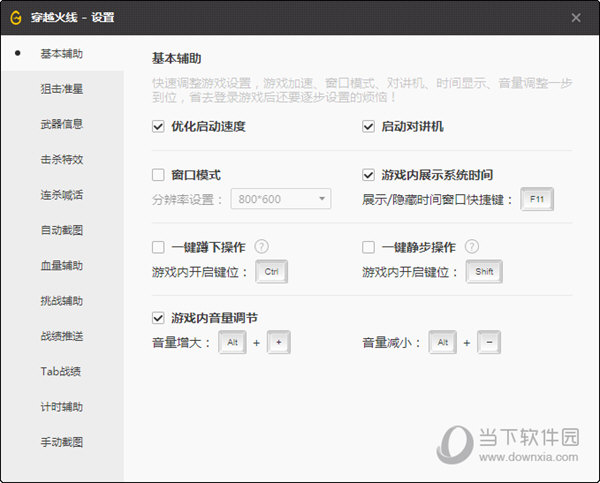Screen dimensions: 600x483
Task: Open 挑战辅助 in the sidebar
Action: tap(62, 301)
